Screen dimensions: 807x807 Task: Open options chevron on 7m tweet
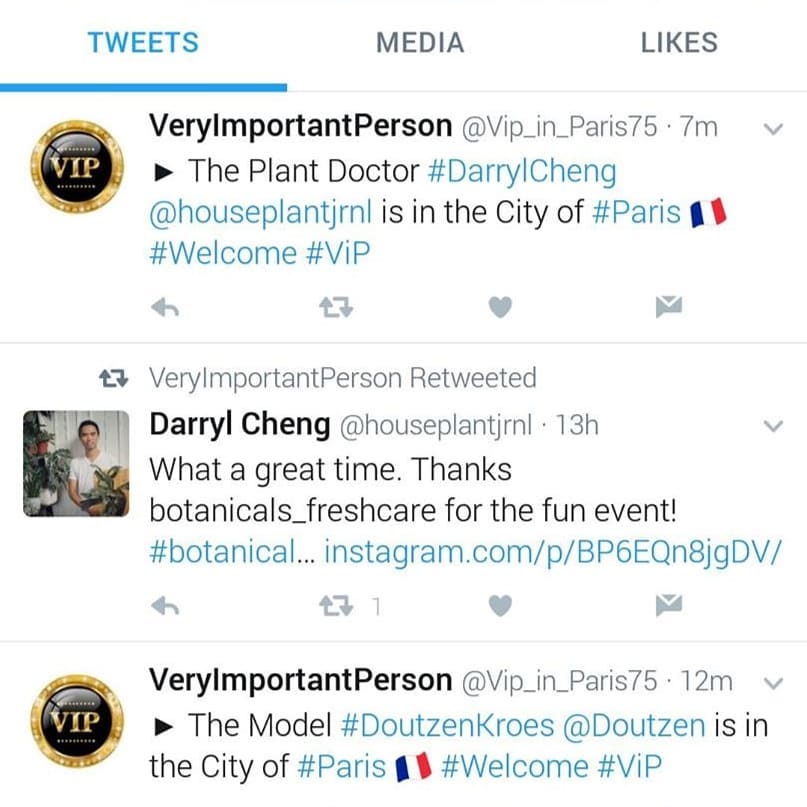(773, 129)
